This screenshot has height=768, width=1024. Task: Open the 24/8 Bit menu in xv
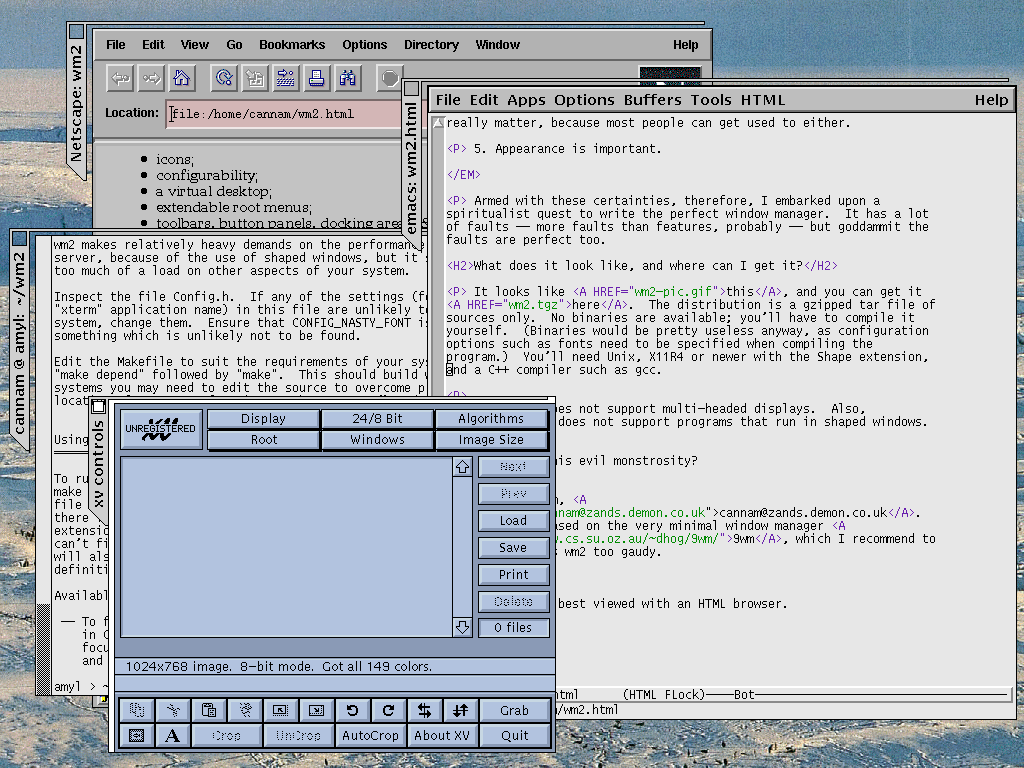378,419
